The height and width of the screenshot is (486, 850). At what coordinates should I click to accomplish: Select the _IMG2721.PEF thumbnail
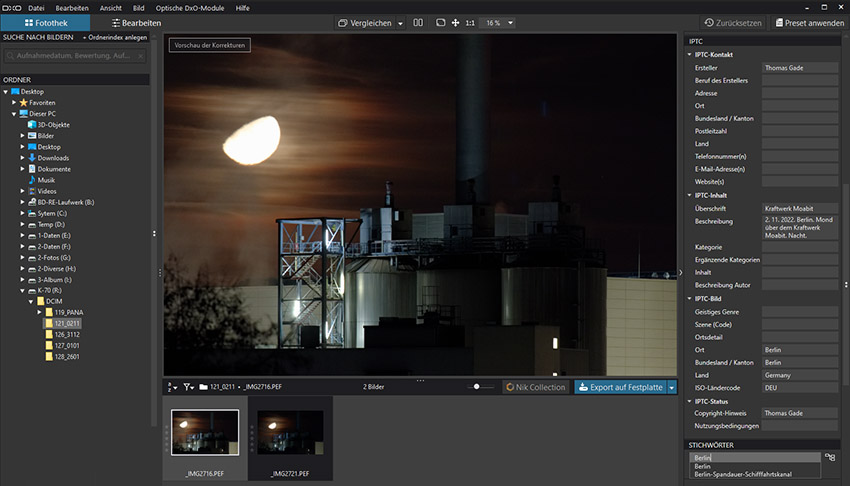(x=290, y=432)
